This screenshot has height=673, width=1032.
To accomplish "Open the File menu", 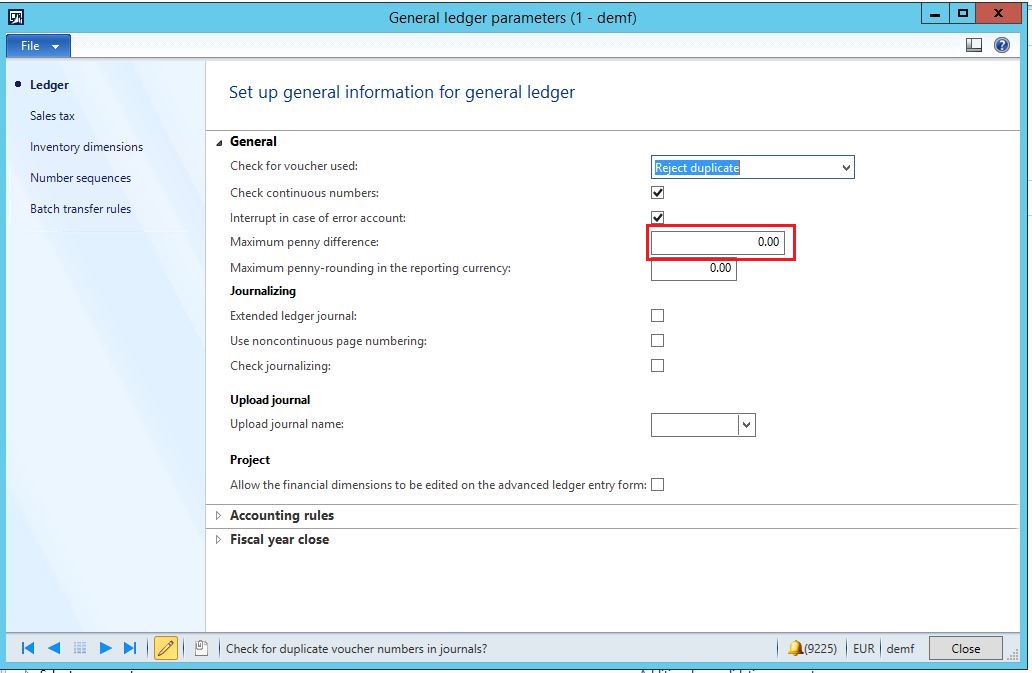I will (x=38, y=46).
